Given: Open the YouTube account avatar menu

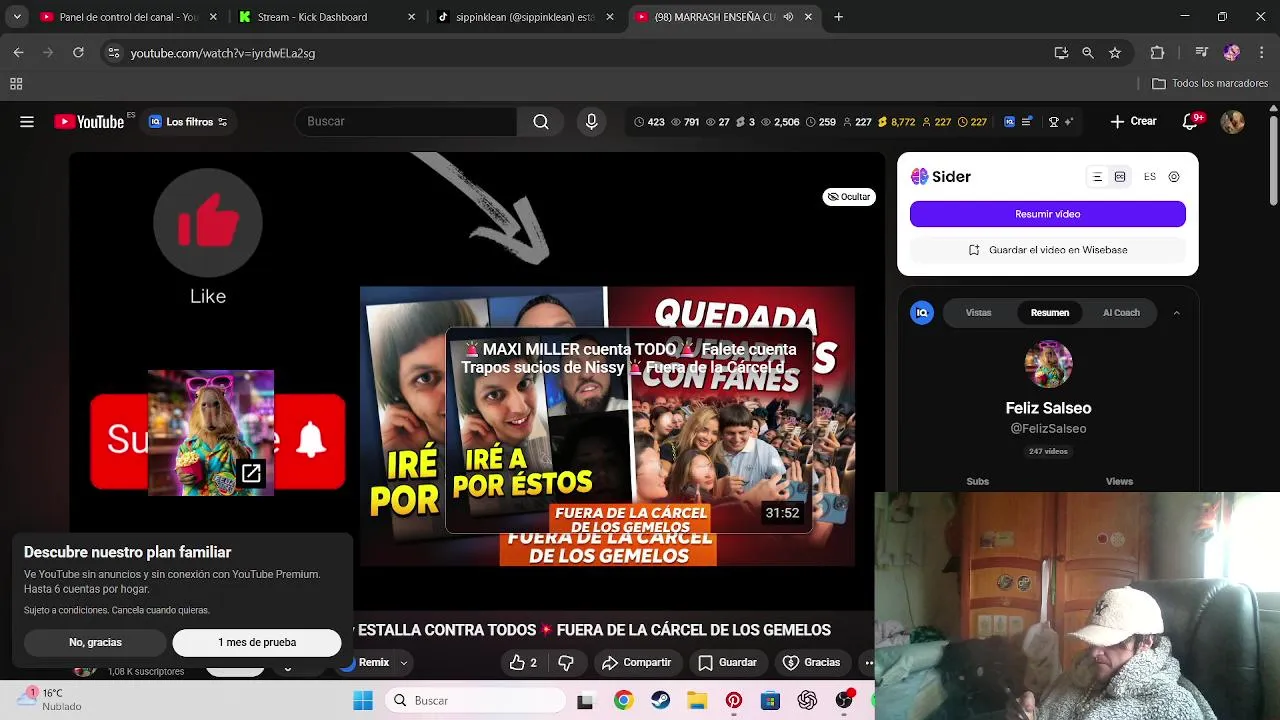Looking at the screenshot, I should tap(1232, 122).
